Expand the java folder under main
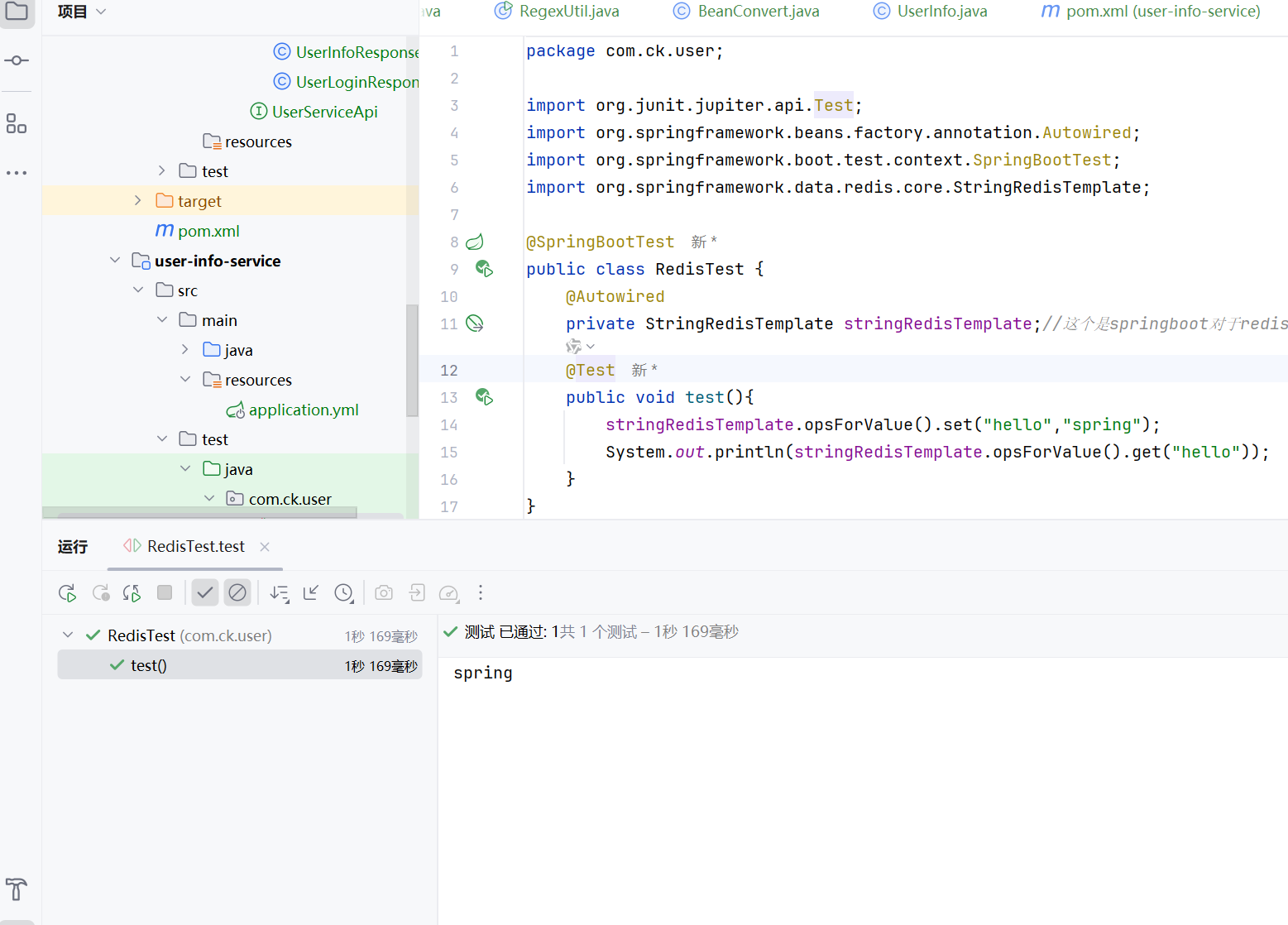Screen dimensions: 1288x925 point(185,350)
